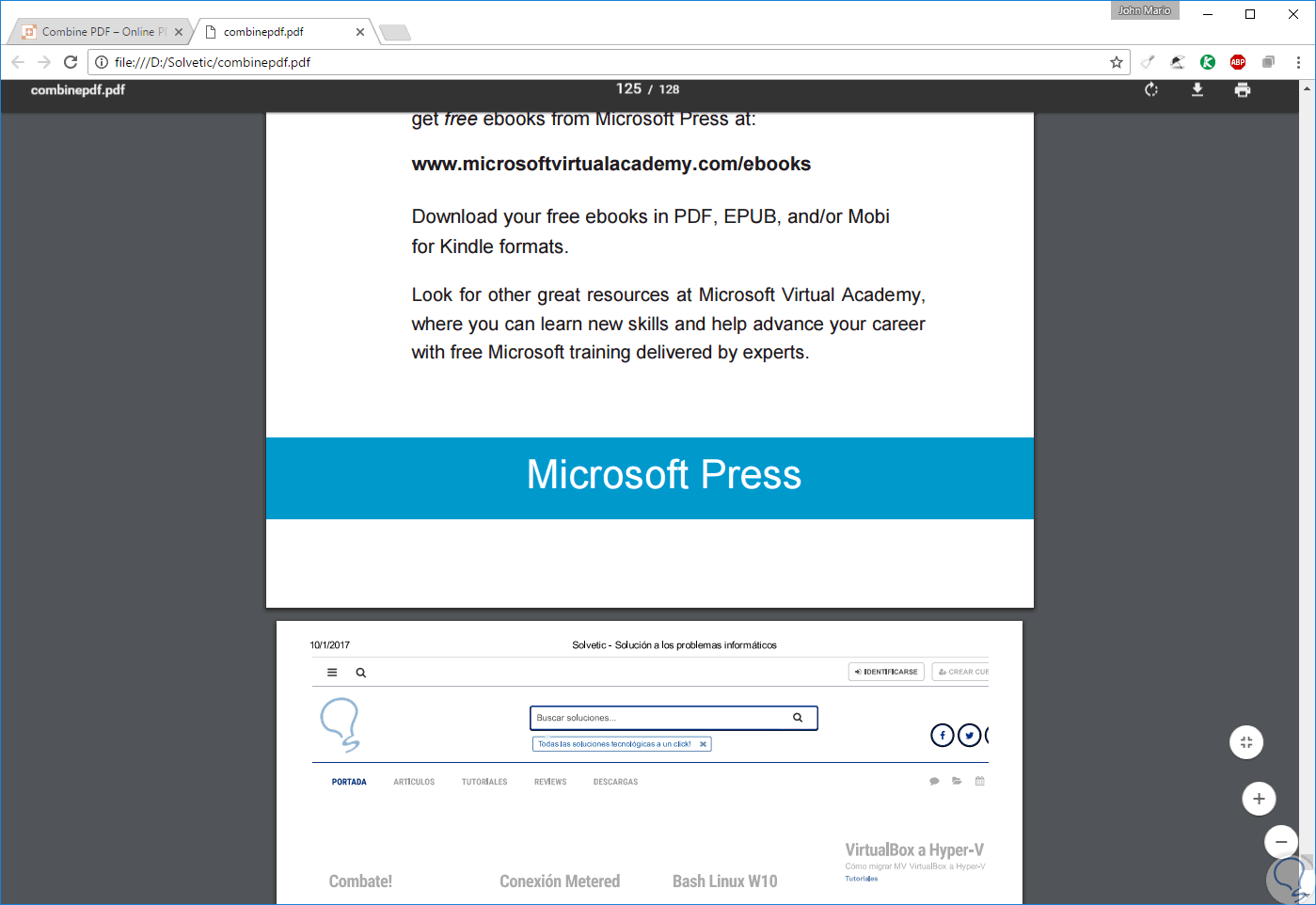This screenshot has width=1316, height=905.
Task: Switch to the Combine PDF – Online tab
Action: pyautogui.click(x=100, y=32)
